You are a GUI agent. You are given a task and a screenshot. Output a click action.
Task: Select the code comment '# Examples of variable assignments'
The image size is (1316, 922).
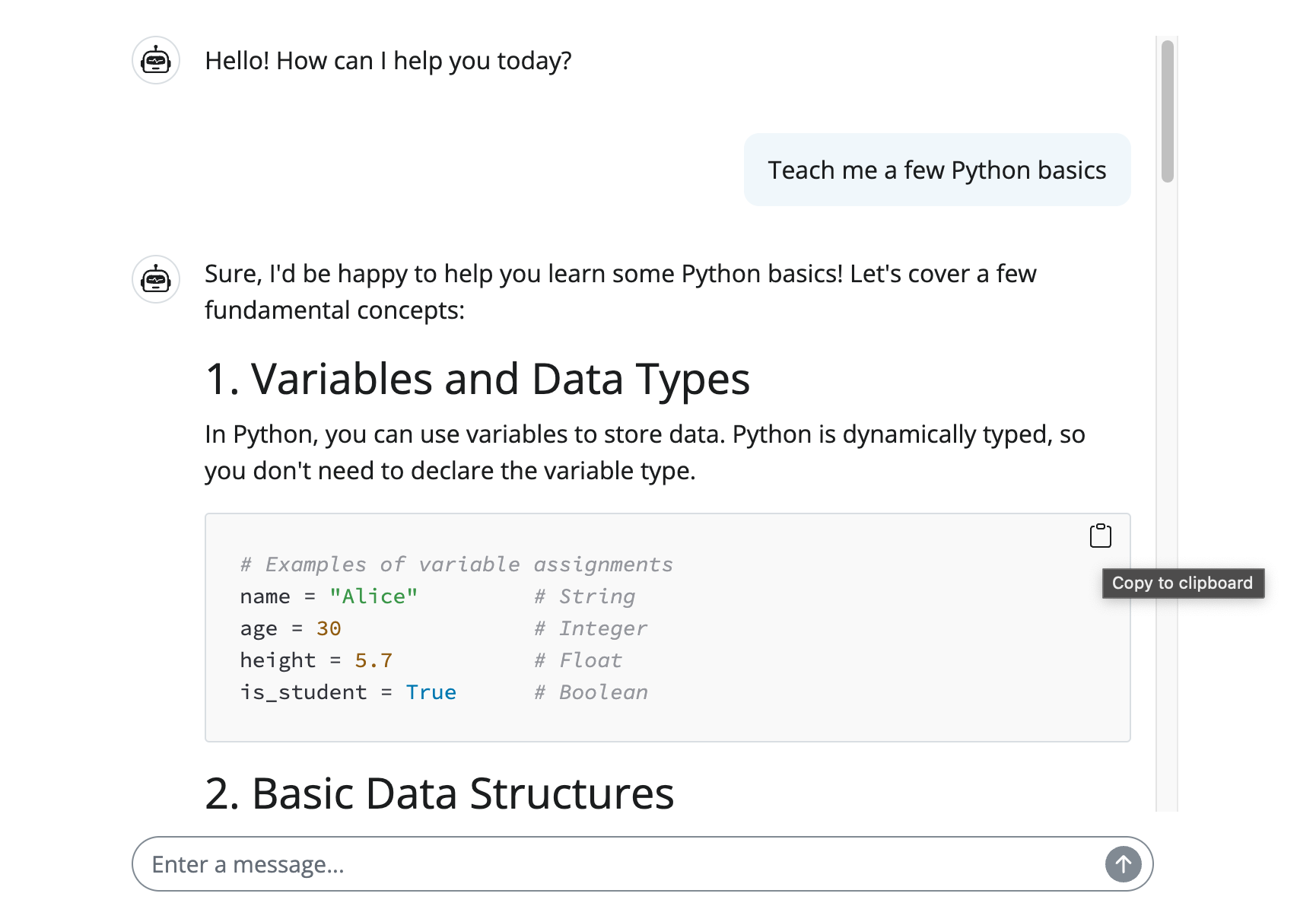(456, 564)
